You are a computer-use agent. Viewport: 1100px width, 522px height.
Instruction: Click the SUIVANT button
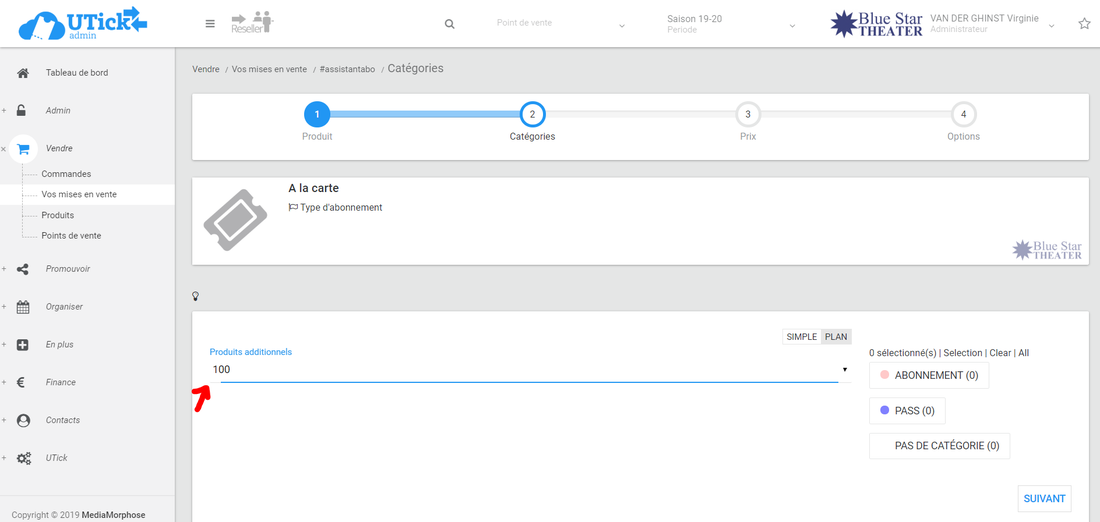click(x=1044, y=498)
